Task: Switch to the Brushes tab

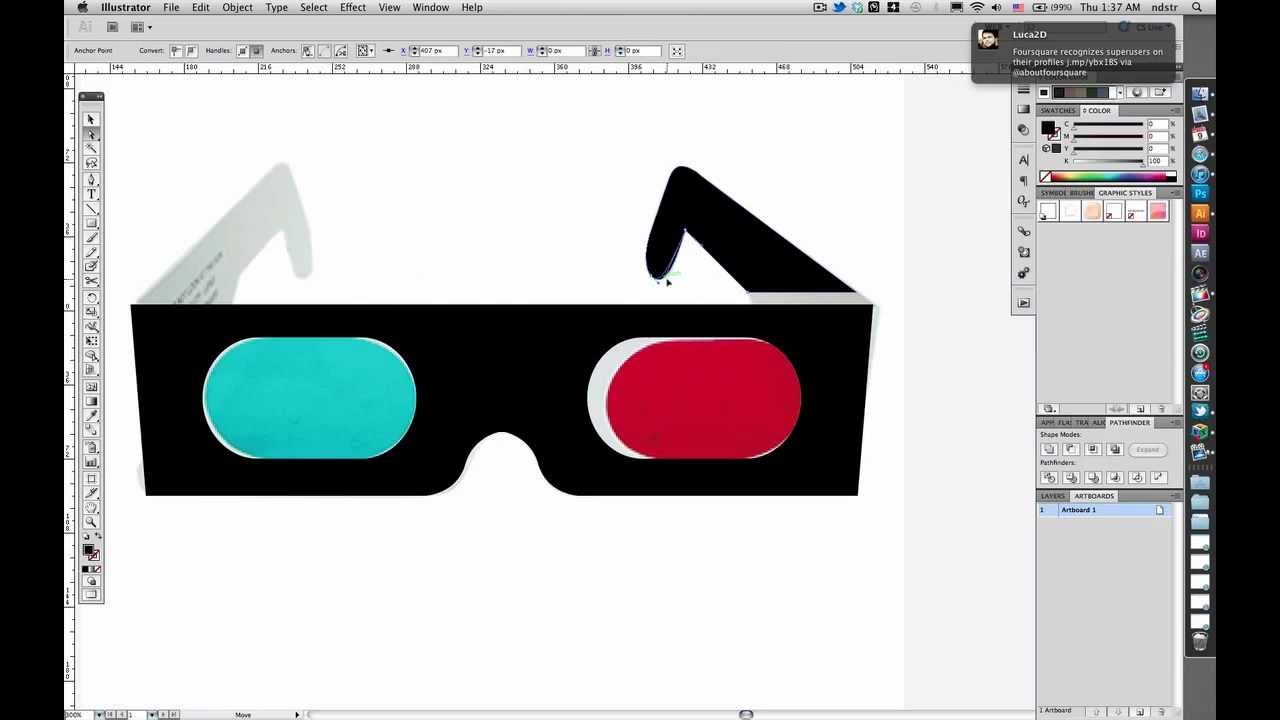Action: [1081, 193]
